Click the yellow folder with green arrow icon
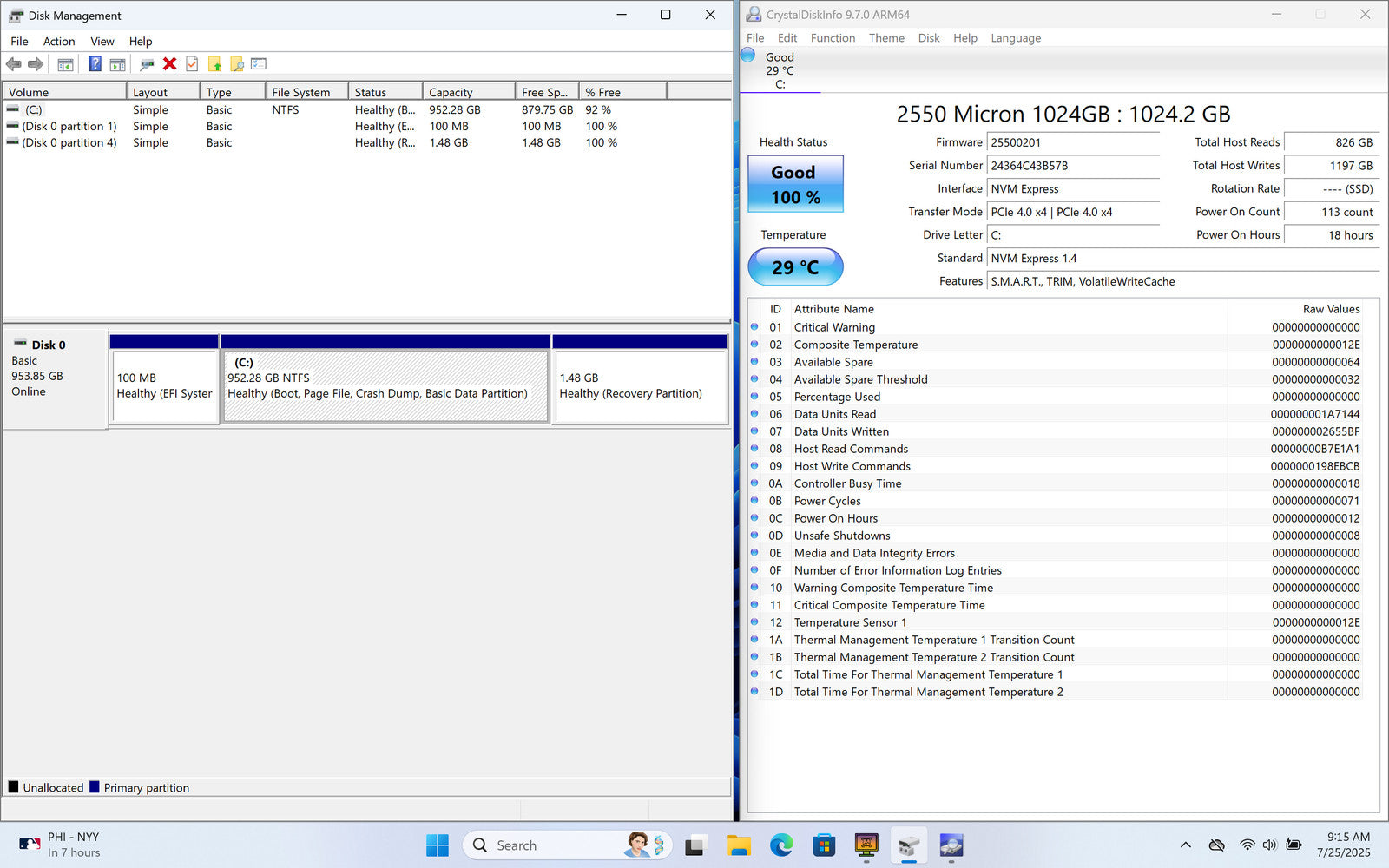The width and height of the screenshot is (1389, 868). point(214,64)
